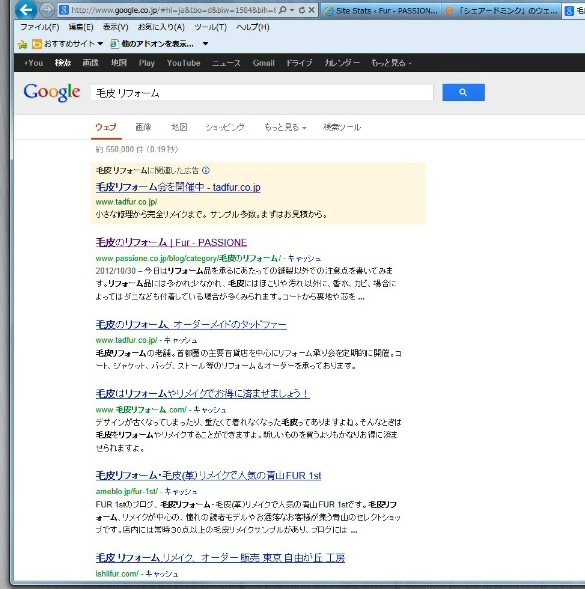The width and height of the screenshot is (585, 589).
Task: Switch to Site Stats Fur PASSIONE tab
Action: (381, 11)
